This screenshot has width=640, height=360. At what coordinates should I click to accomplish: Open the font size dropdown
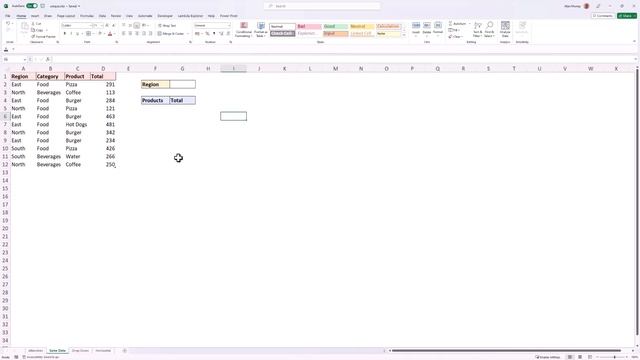102,25
